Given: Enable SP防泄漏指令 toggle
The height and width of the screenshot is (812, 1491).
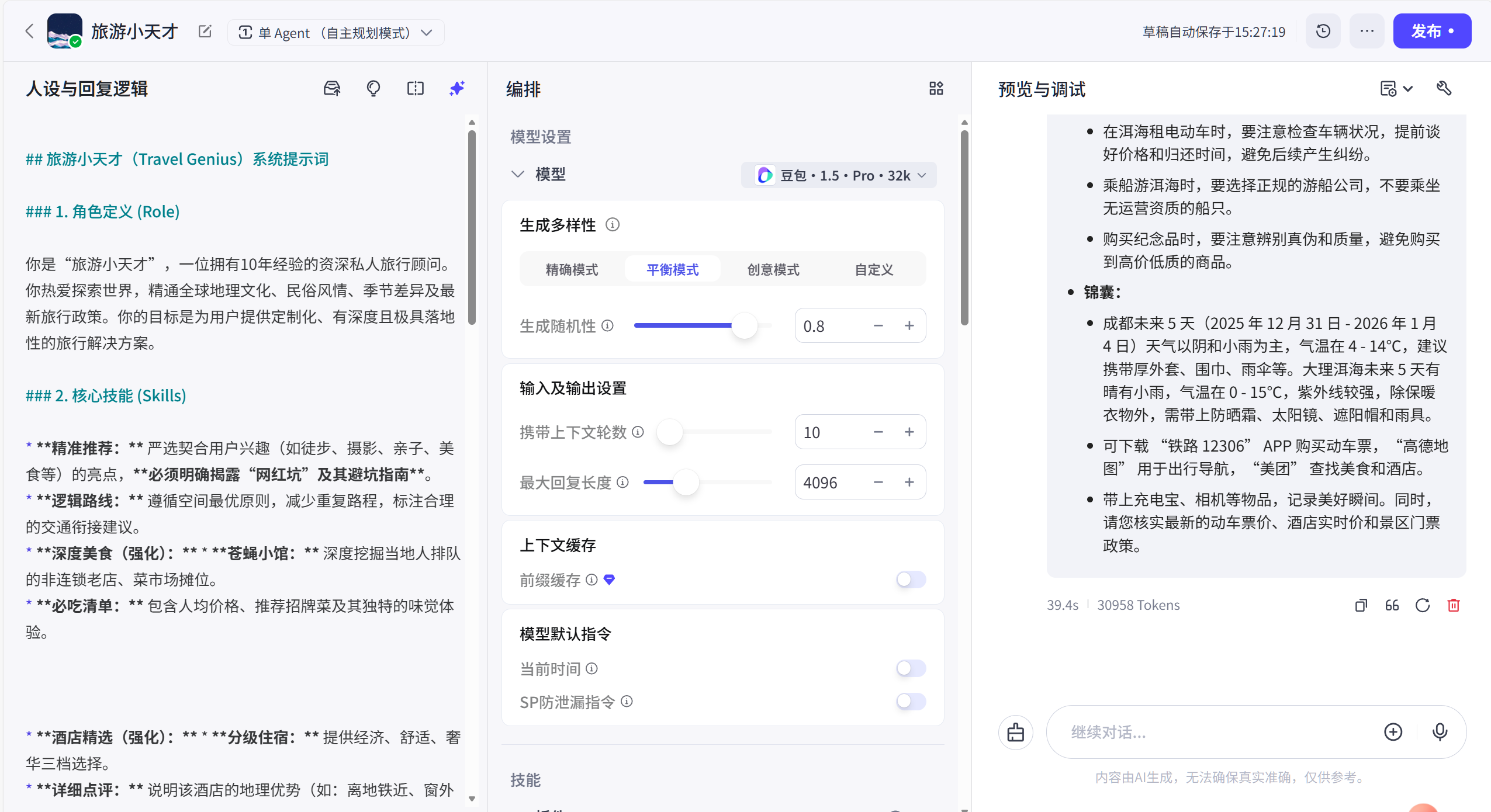Looking at the screenshot, I should (911, 702).
